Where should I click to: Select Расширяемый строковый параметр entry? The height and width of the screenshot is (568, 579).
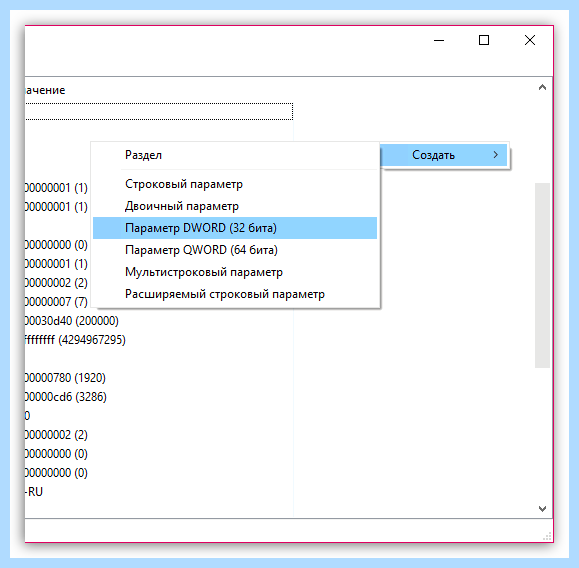click(x=235, y=294)
